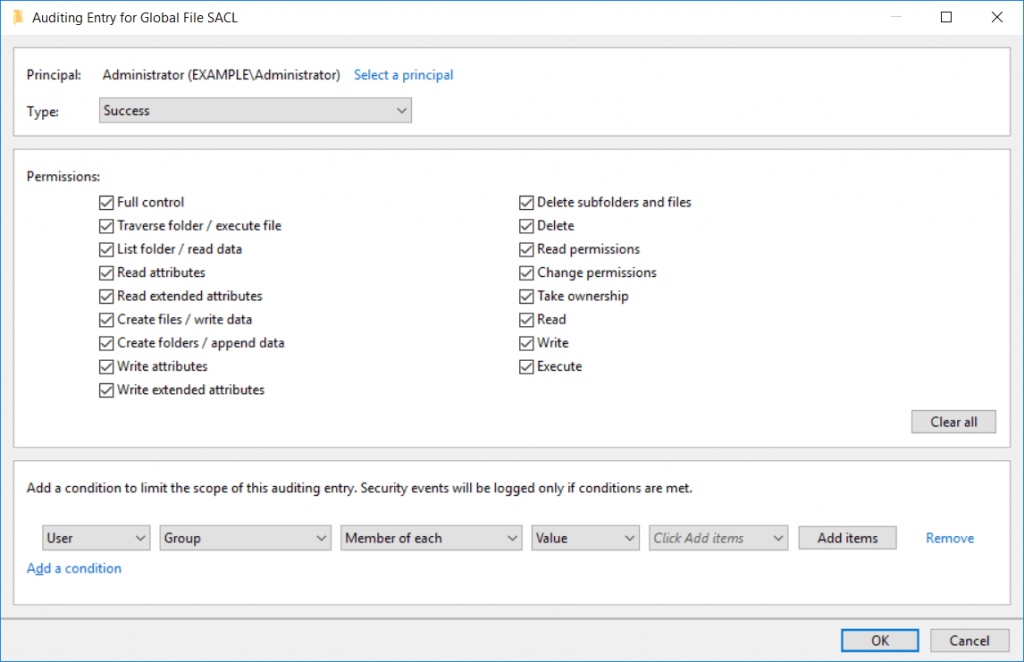Click the Add items button

847,537
